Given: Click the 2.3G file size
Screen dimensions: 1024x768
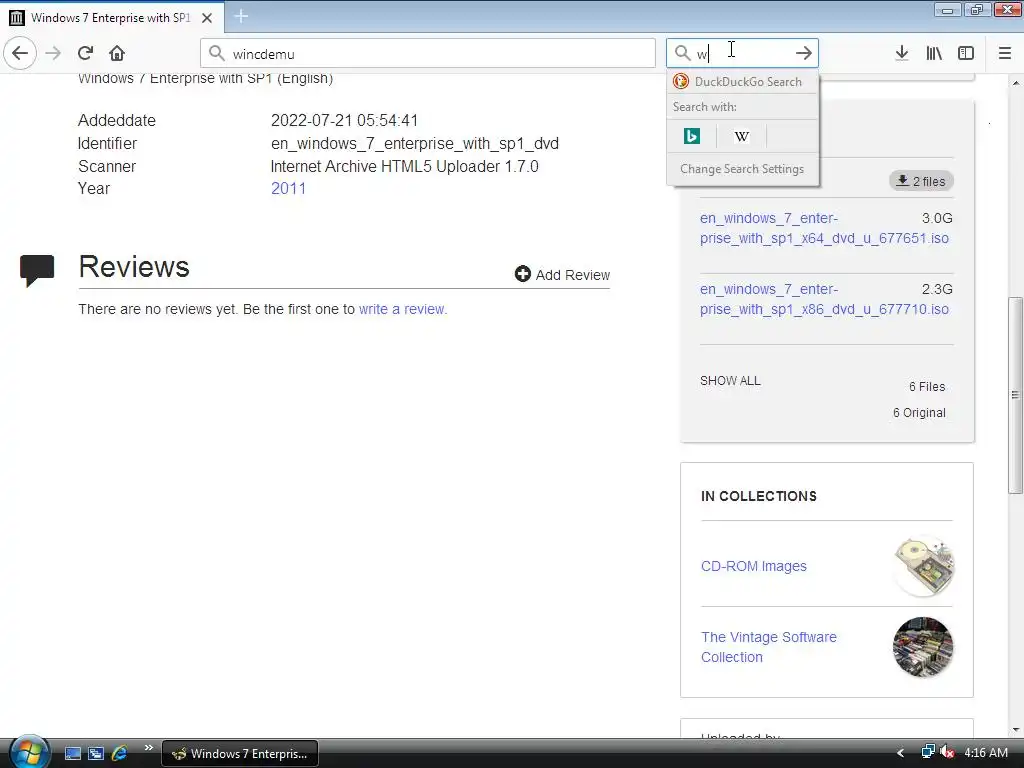Looking at the screenshot, I should click(937, 289).
